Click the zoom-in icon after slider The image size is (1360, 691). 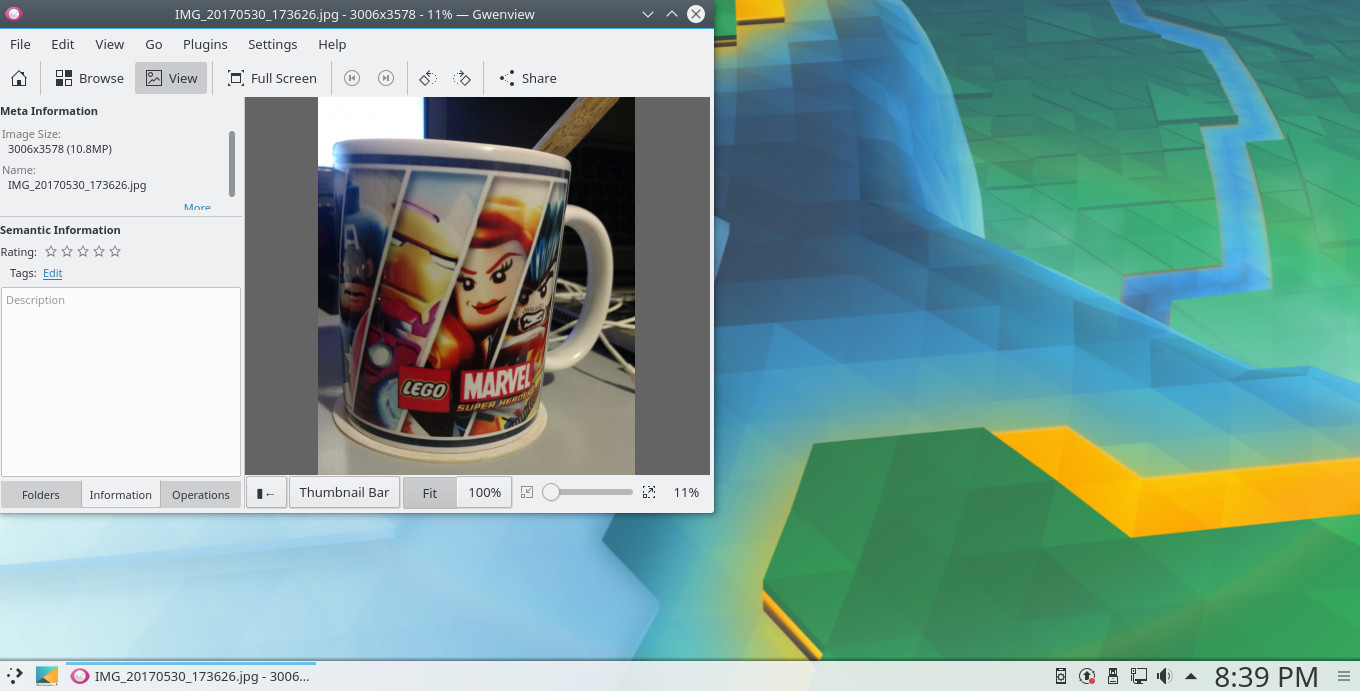coord(649,492)
